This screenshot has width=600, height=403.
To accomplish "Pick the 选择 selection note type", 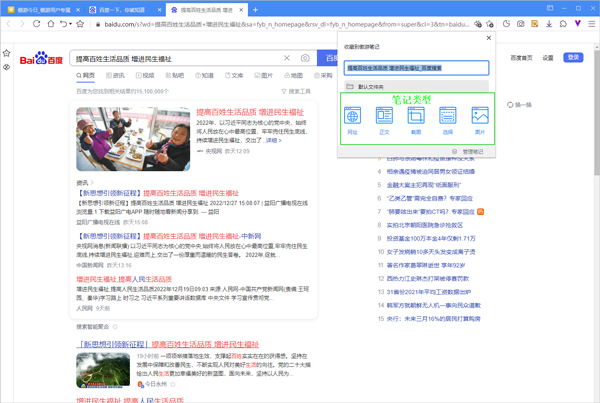I will pos(448,119).
